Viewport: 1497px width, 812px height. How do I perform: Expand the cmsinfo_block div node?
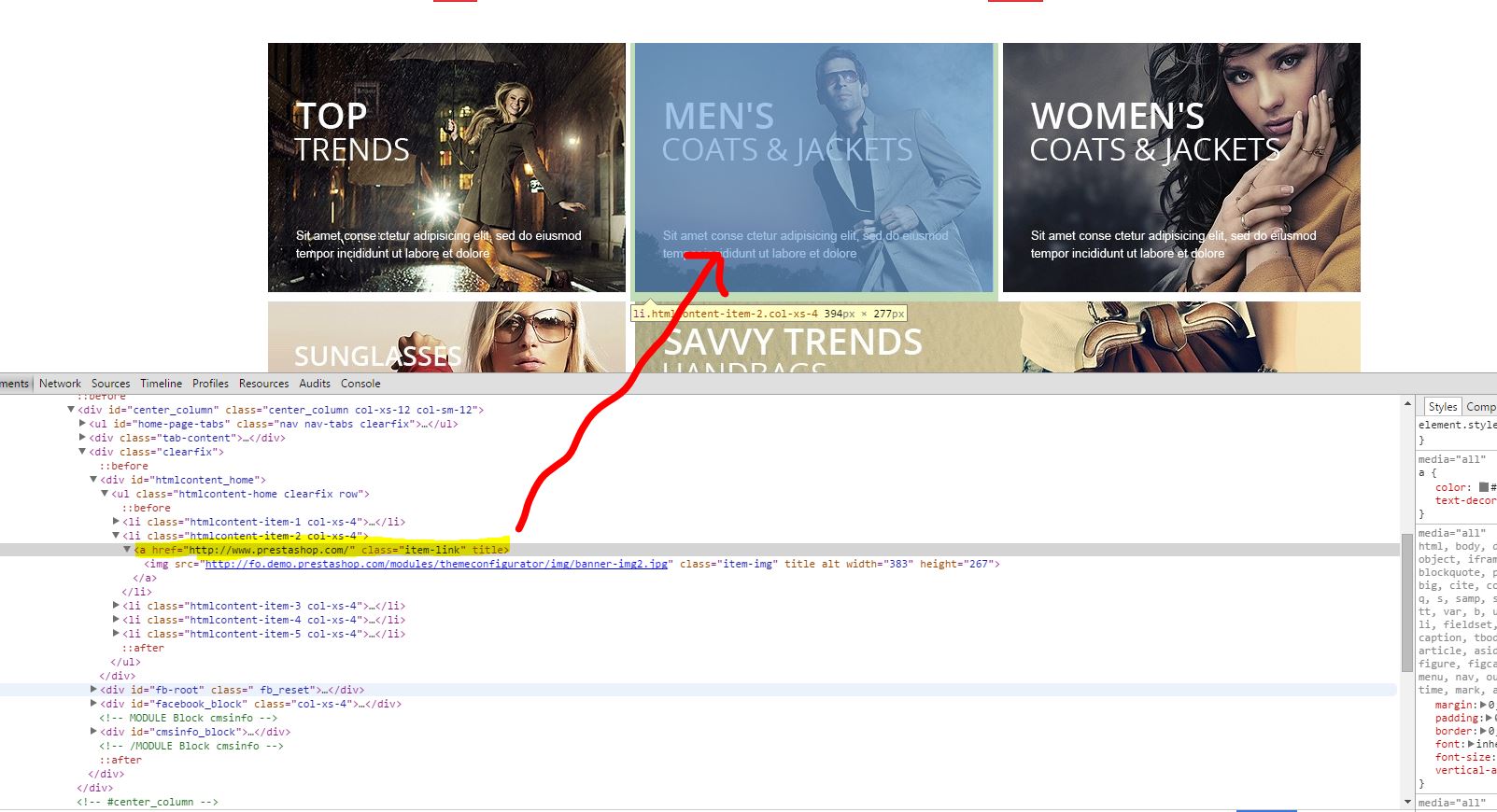[93, 732]
